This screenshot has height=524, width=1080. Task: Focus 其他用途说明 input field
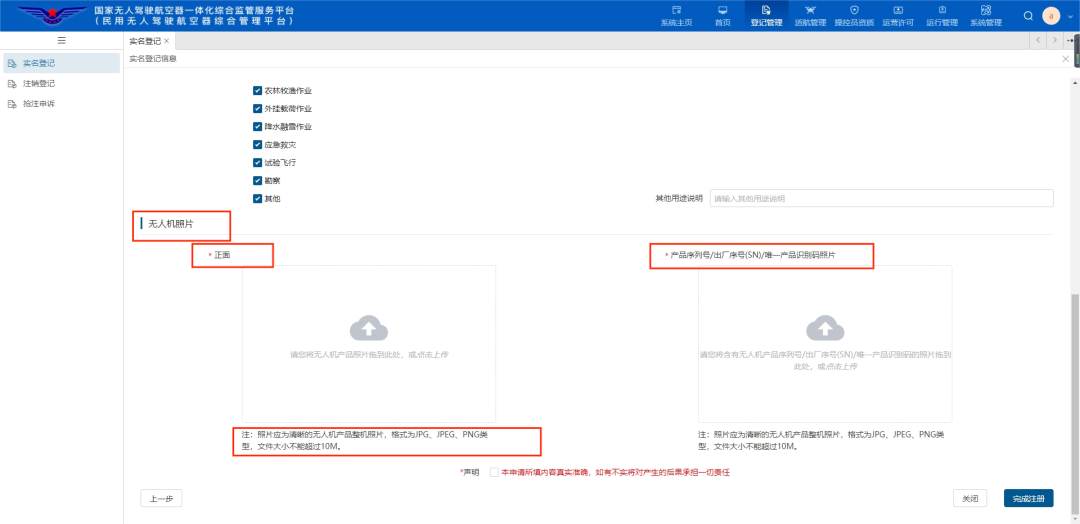(x=881, y=198)
